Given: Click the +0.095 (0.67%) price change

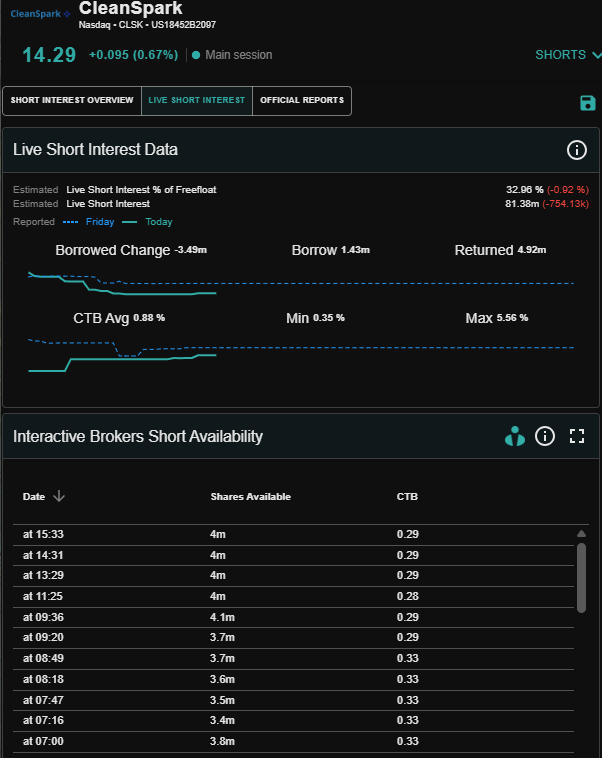Looking at the screenshot, I should pos(133,55).
